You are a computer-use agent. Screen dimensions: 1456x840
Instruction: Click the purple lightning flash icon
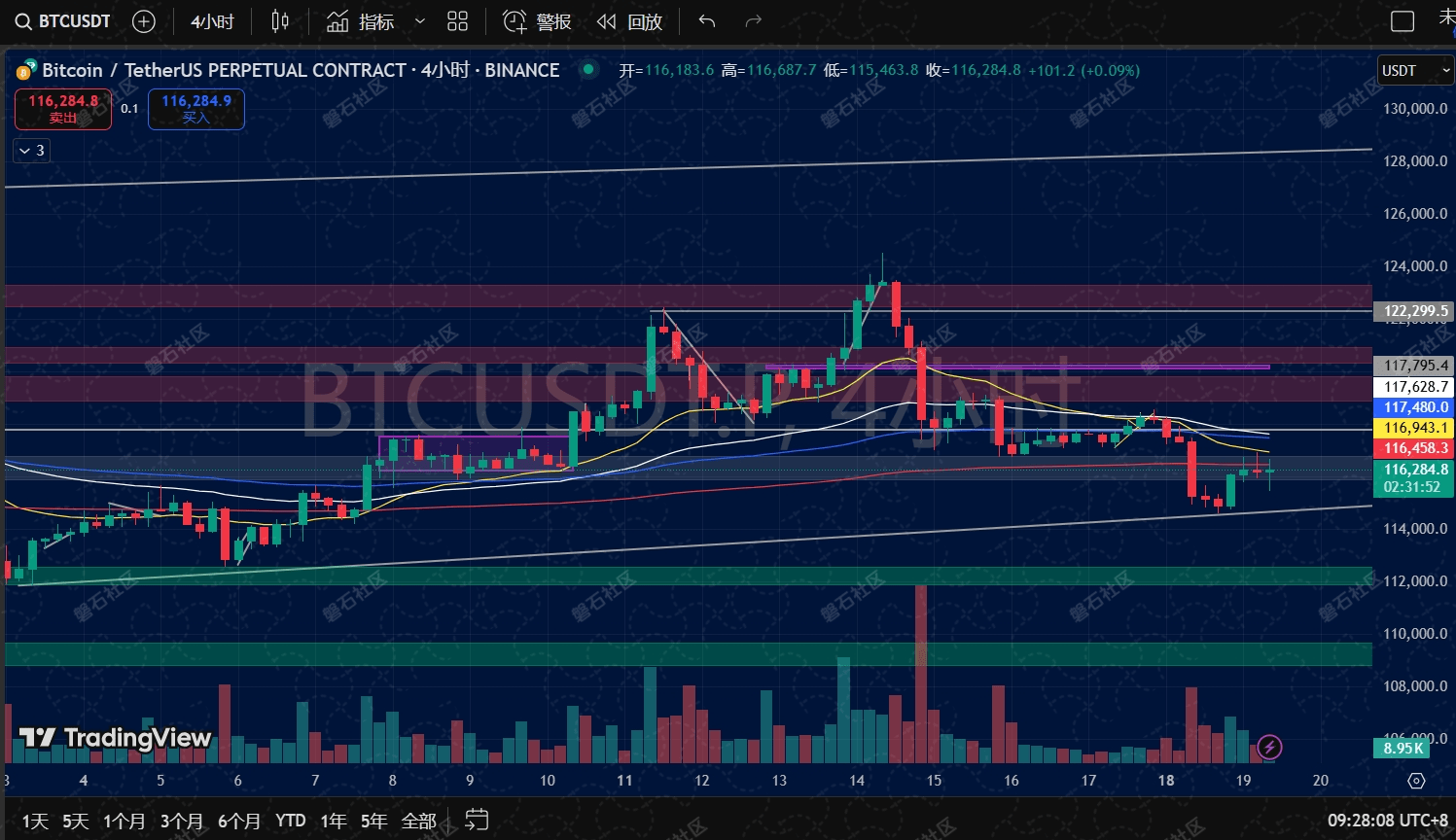tap(1269, 748)
